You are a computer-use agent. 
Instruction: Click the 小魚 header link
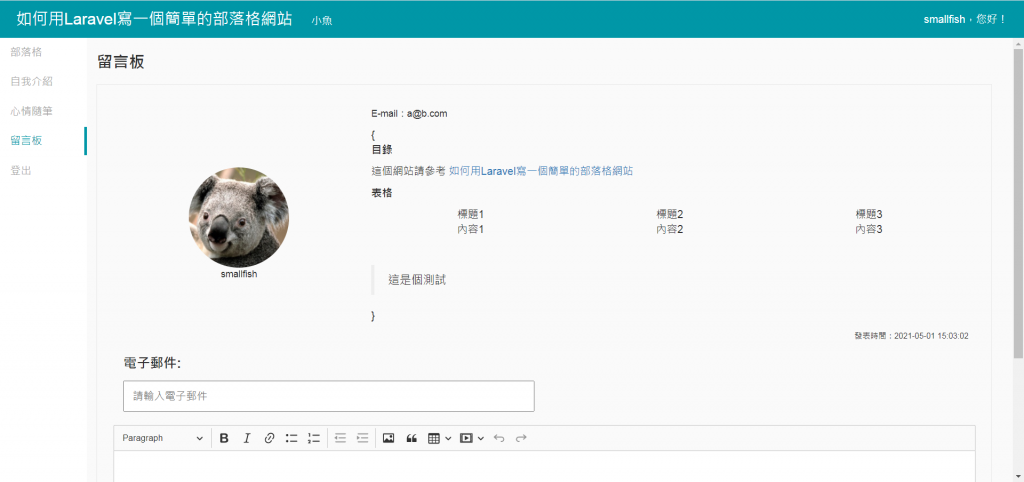point(322,20)
